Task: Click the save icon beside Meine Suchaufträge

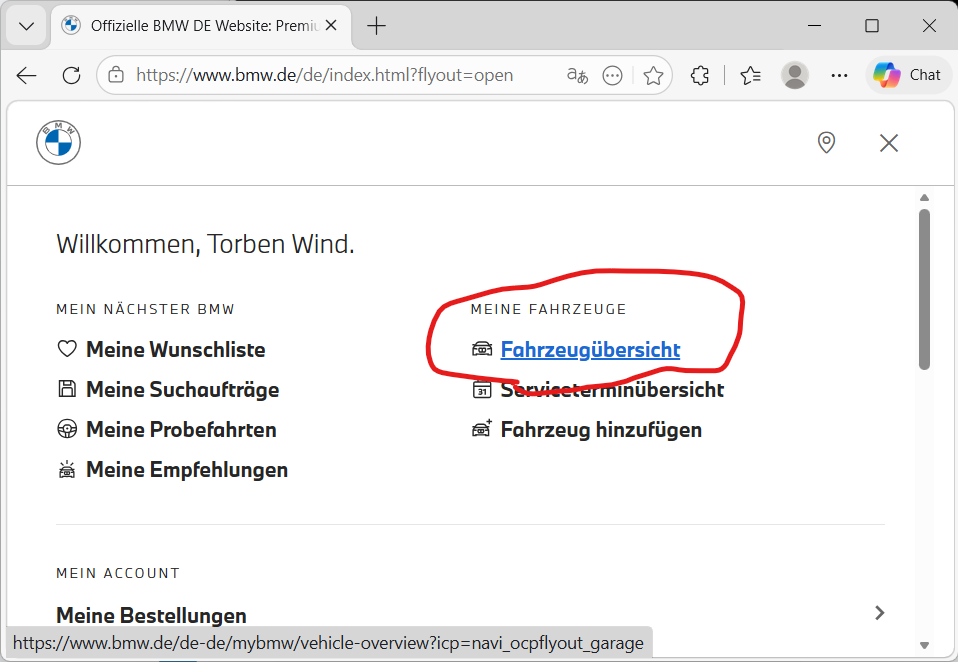Action: click(66, 389)
